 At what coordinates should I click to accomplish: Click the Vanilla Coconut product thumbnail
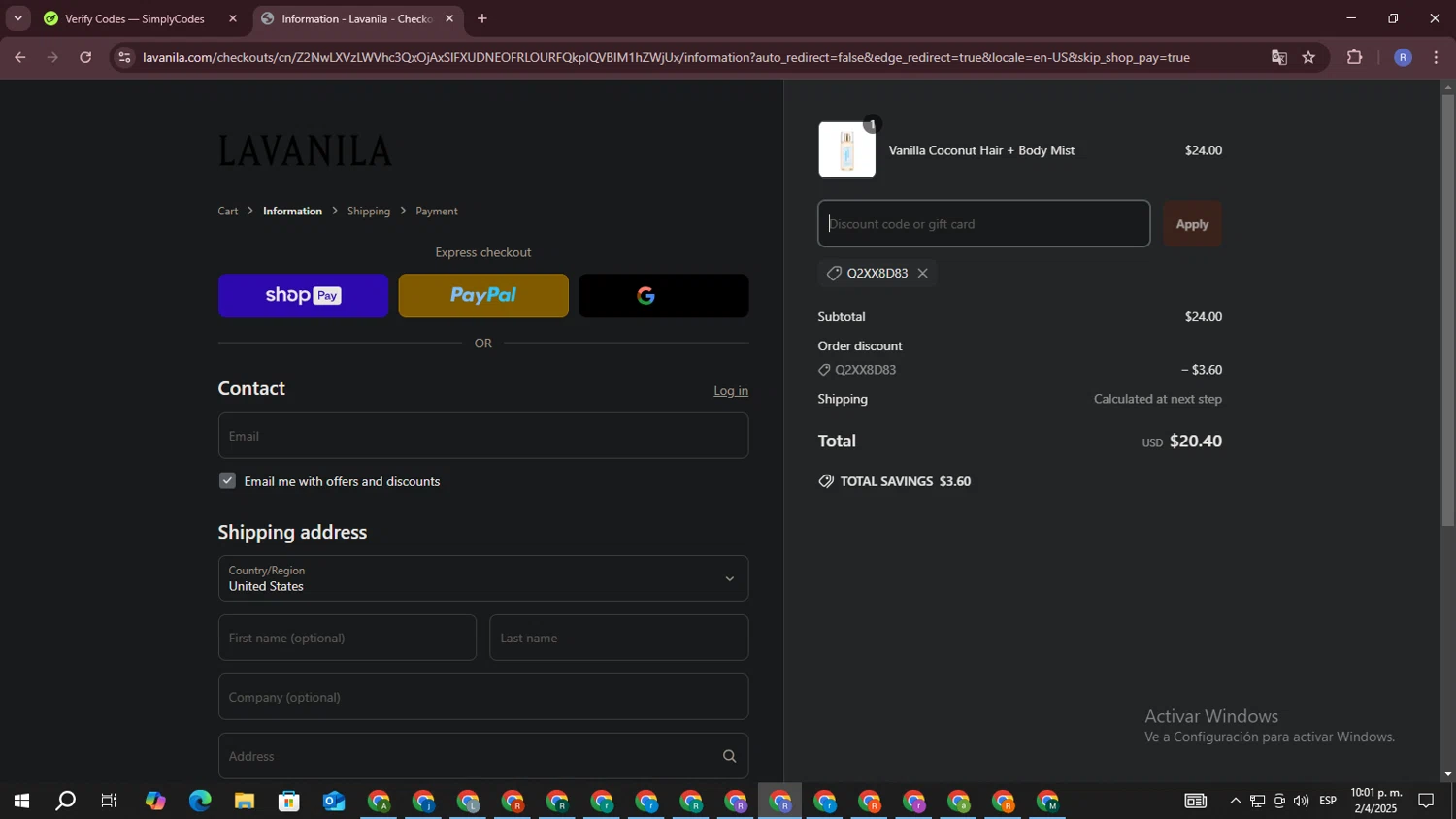pyautogui.click(x=847, y=149)
